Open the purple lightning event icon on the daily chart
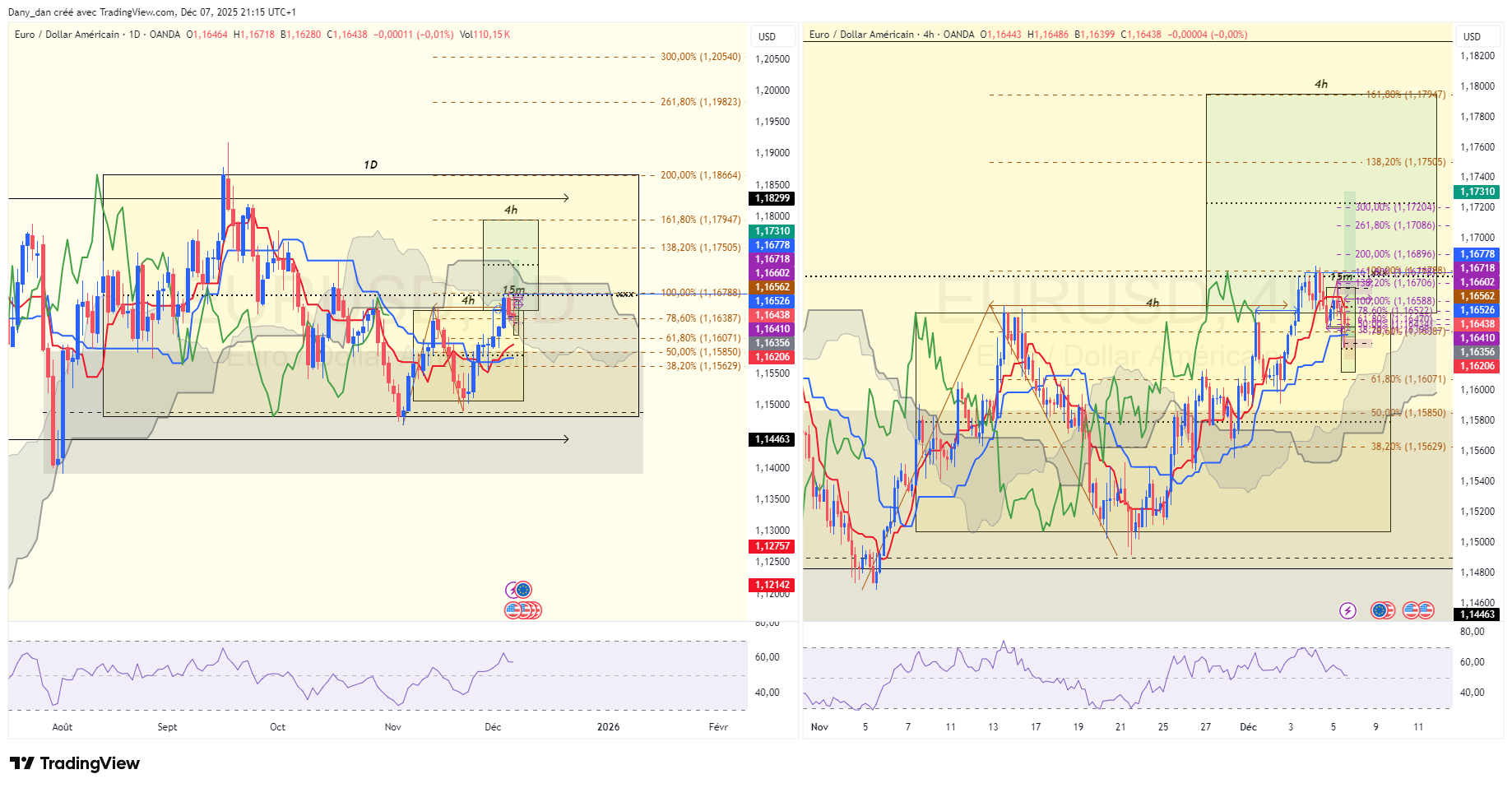The height and width of the screenshot is (788, 1512). click(512, 590)
